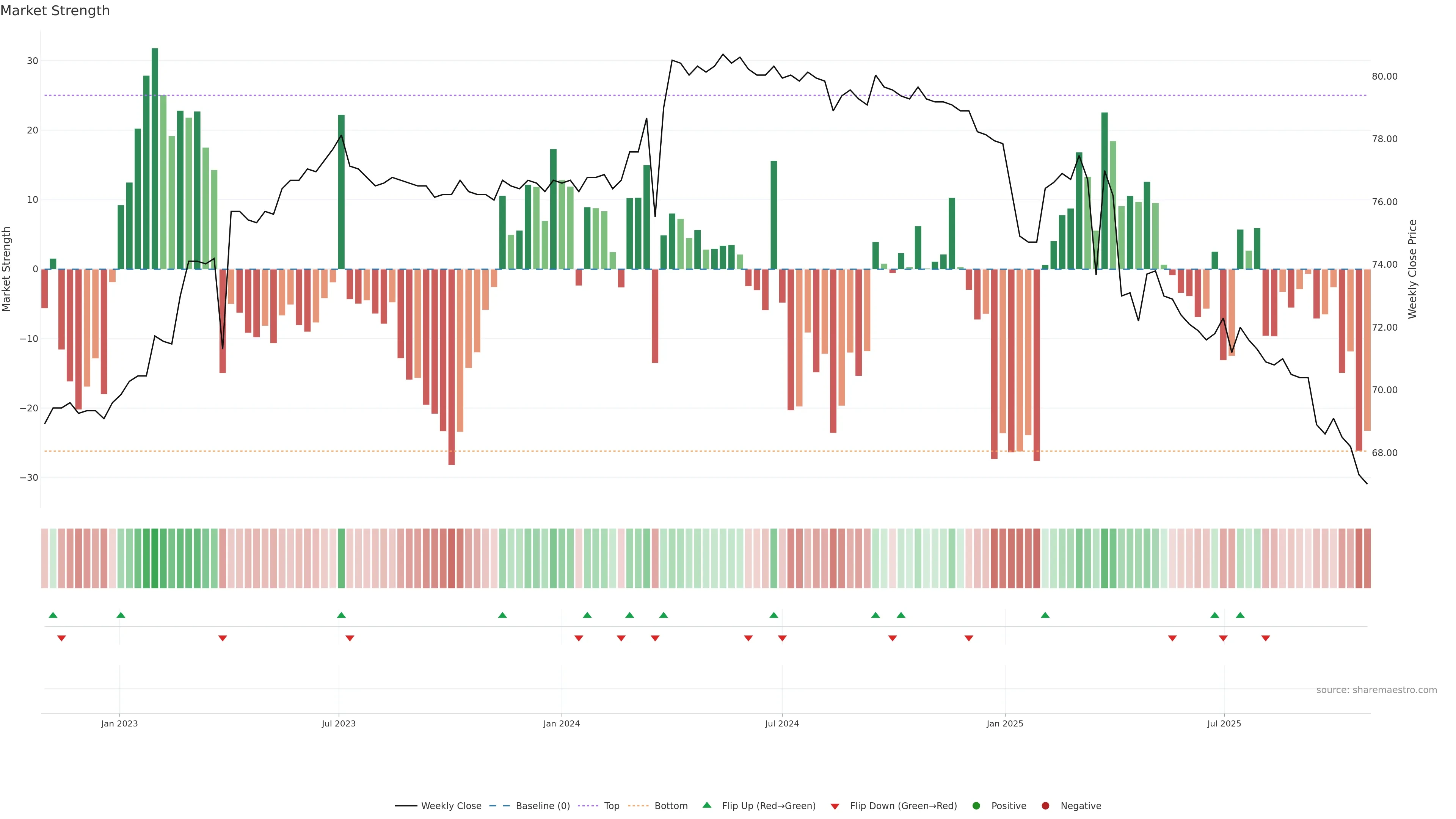Click the 80.00 right-axis price tick label
This screenshot has width=1456, height=819.
1384,76
